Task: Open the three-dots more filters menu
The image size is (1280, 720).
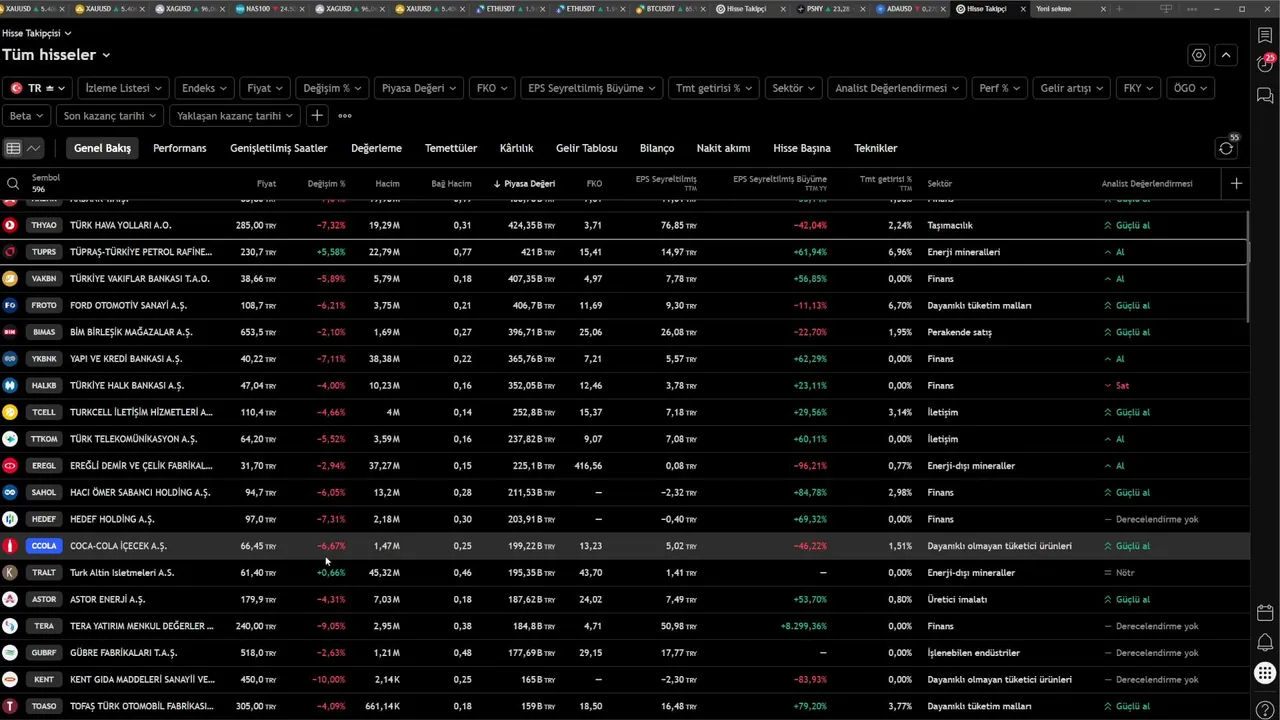Action: point(345,116)
